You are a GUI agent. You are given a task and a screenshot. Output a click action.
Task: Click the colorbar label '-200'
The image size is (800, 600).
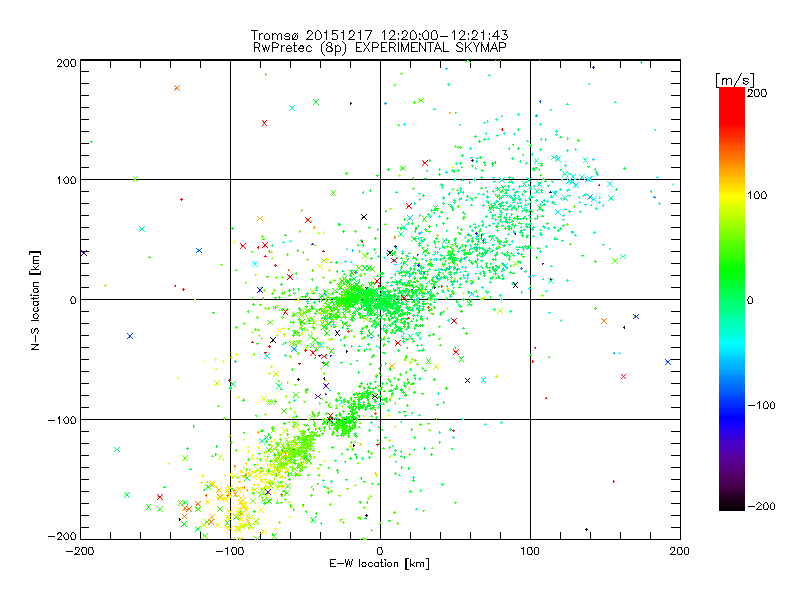coord(761,506)
